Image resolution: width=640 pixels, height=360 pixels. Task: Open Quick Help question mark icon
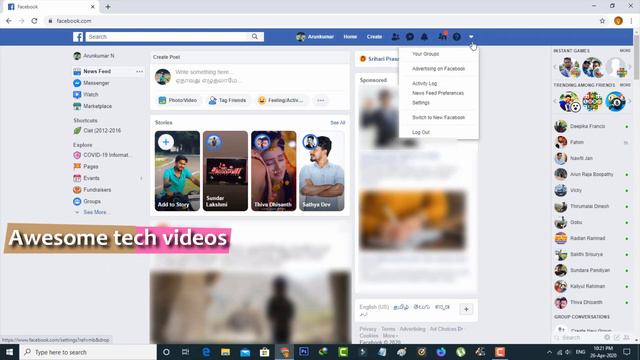pyautogui.click(x=457, y=37)
